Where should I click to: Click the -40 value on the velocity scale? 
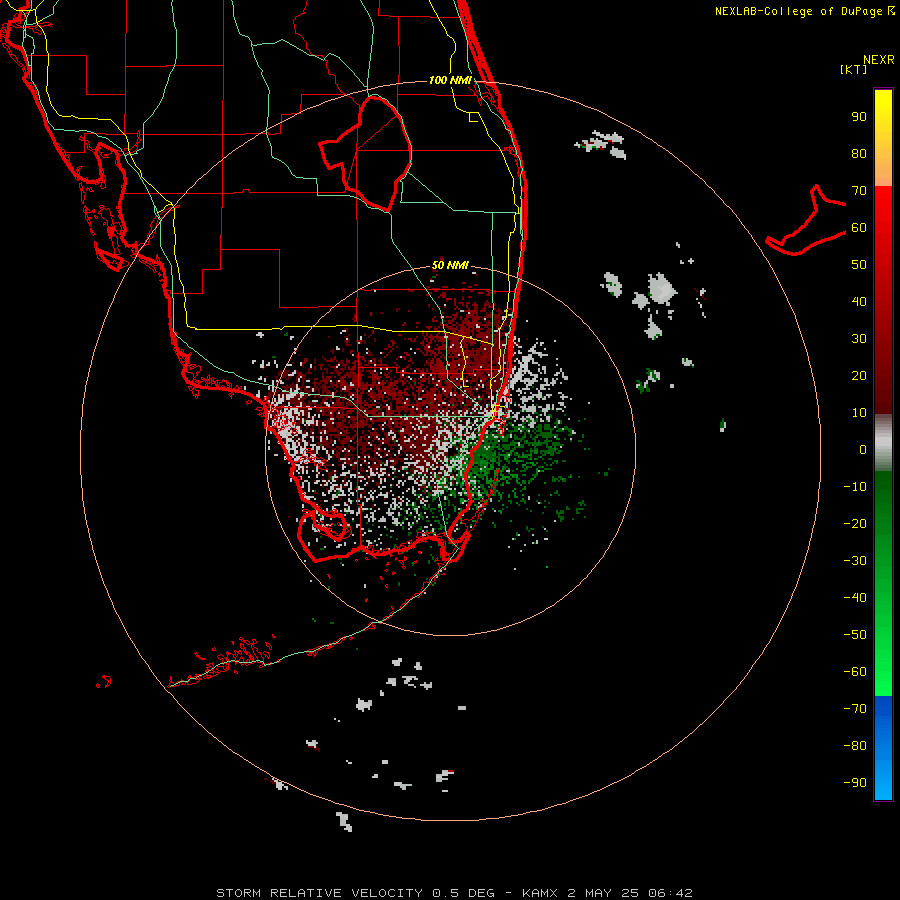pyautogui.click(x=855, y=598)
